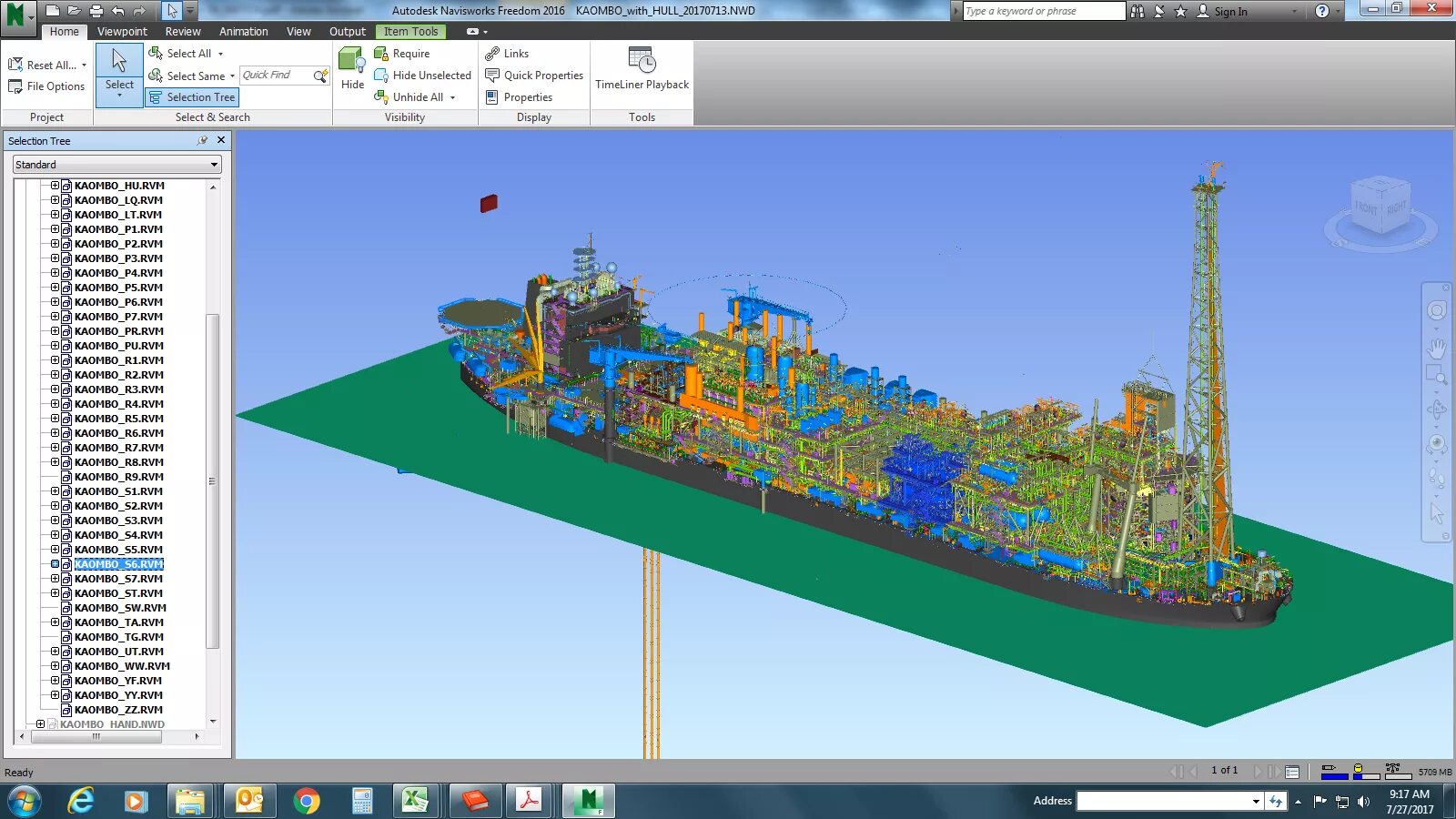This screenshot has width=1456, height=819.
Task: Open the Select Same dropdown arrow
Action: coord(232,76)
